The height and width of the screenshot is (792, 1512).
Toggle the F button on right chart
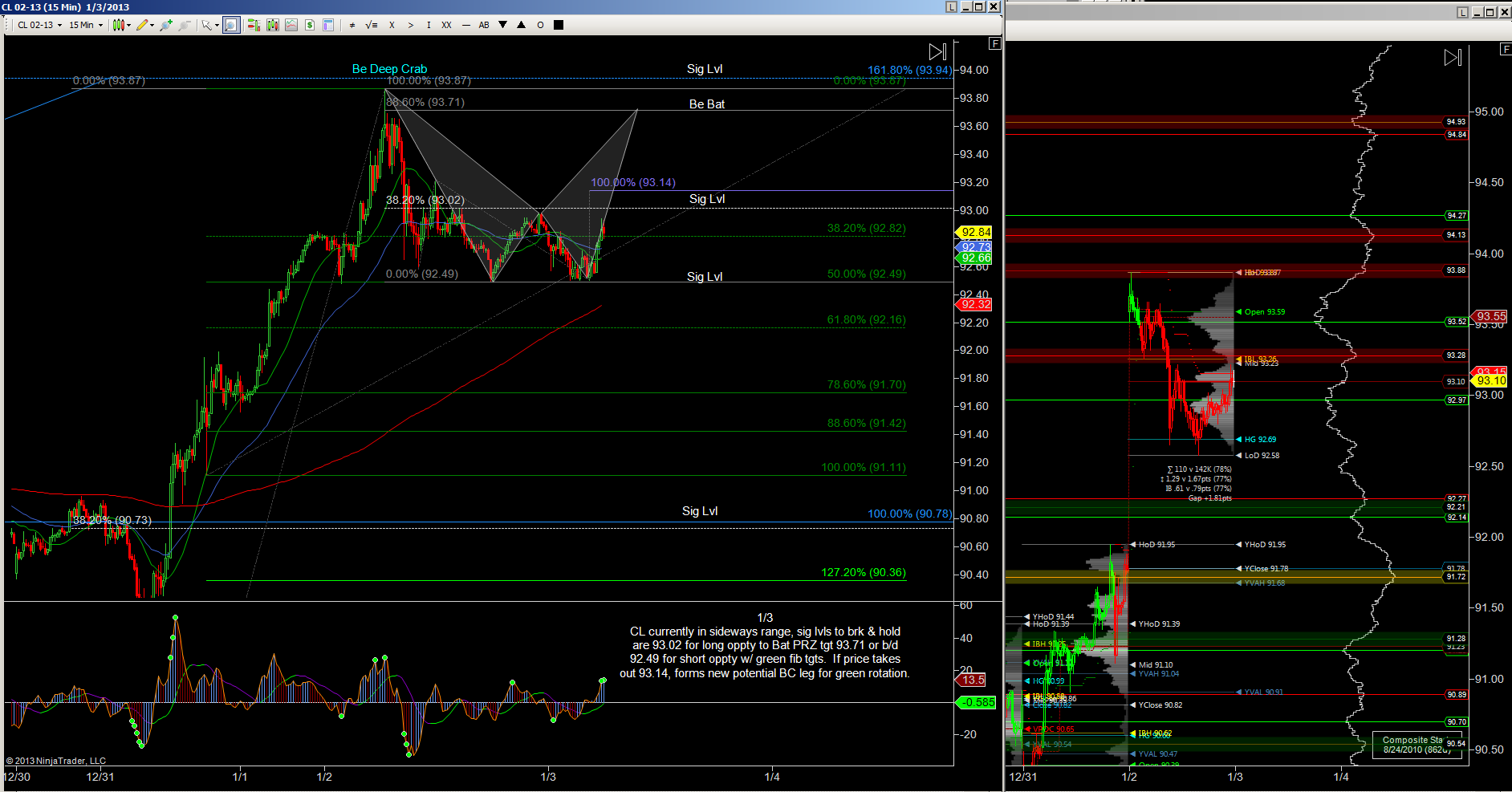click(x=1505, y=49)
